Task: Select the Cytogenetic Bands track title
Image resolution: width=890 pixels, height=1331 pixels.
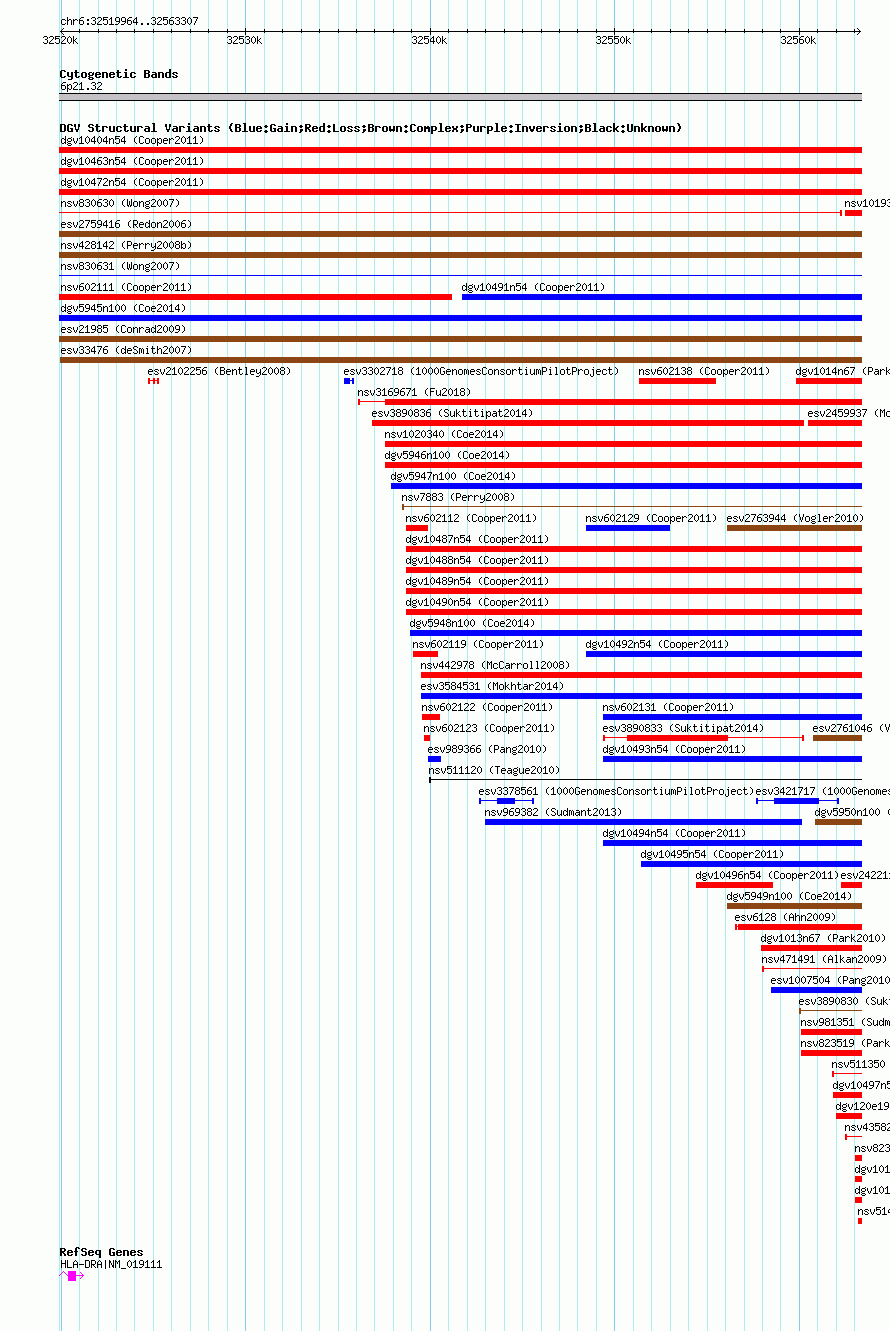Action: click(119, 74)
